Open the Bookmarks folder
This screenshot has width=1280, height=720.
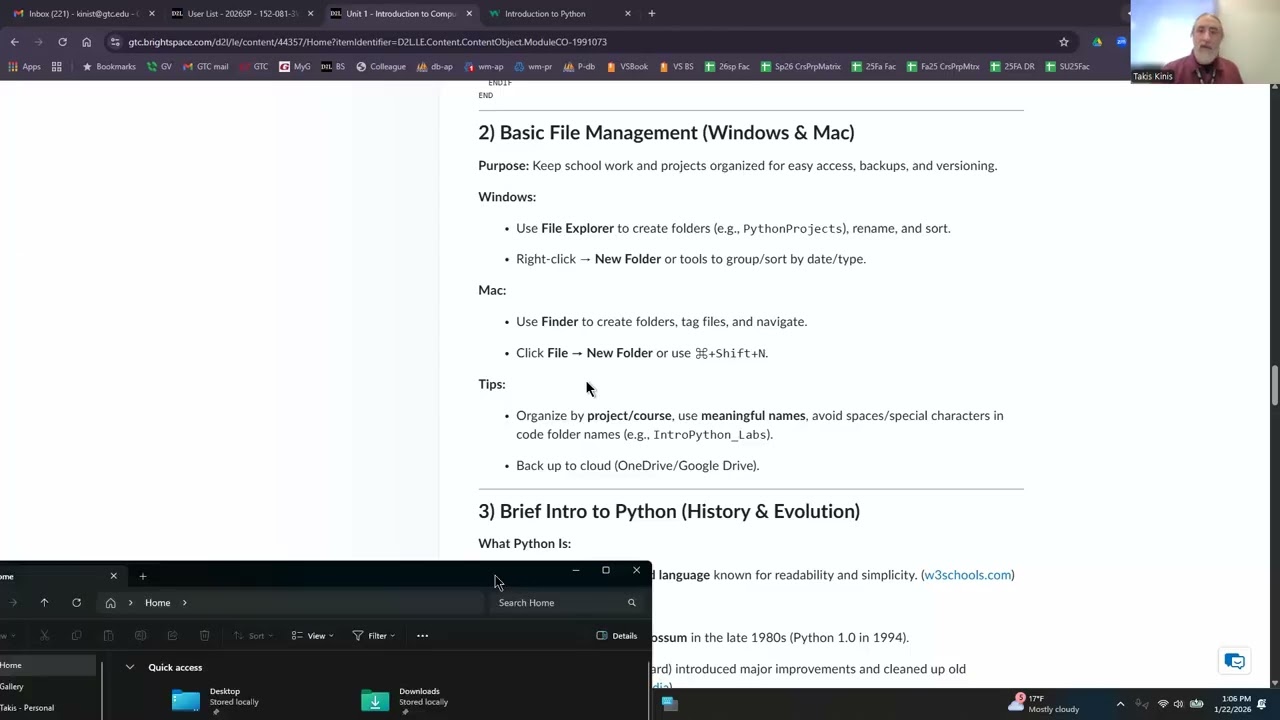(x=109, y=67)
